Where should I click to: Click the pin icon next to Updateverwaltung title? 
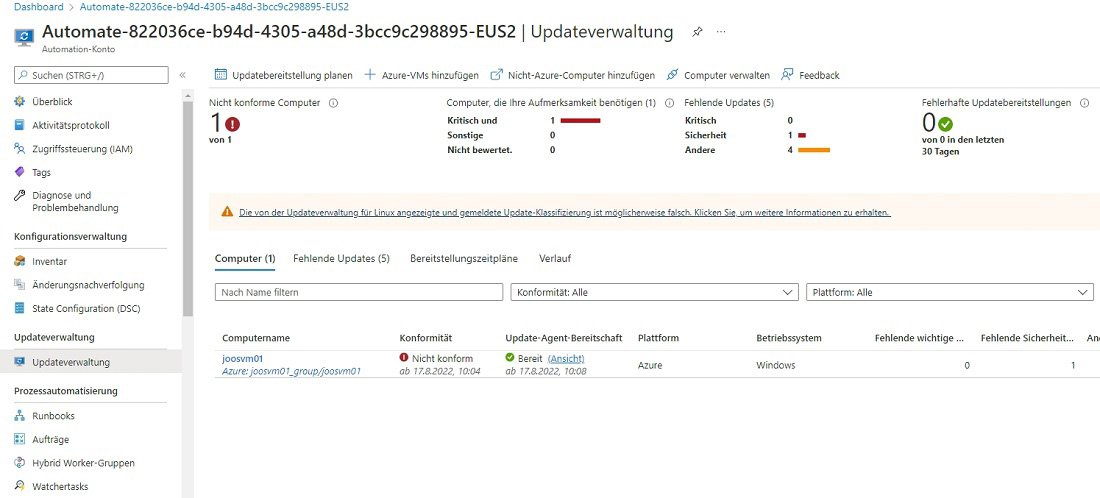click(697, 32)
